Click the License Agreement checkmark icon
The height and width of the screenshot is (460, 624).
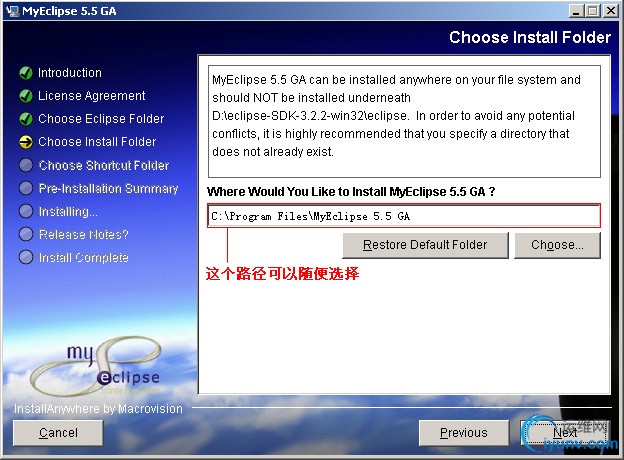coord(26,96)
